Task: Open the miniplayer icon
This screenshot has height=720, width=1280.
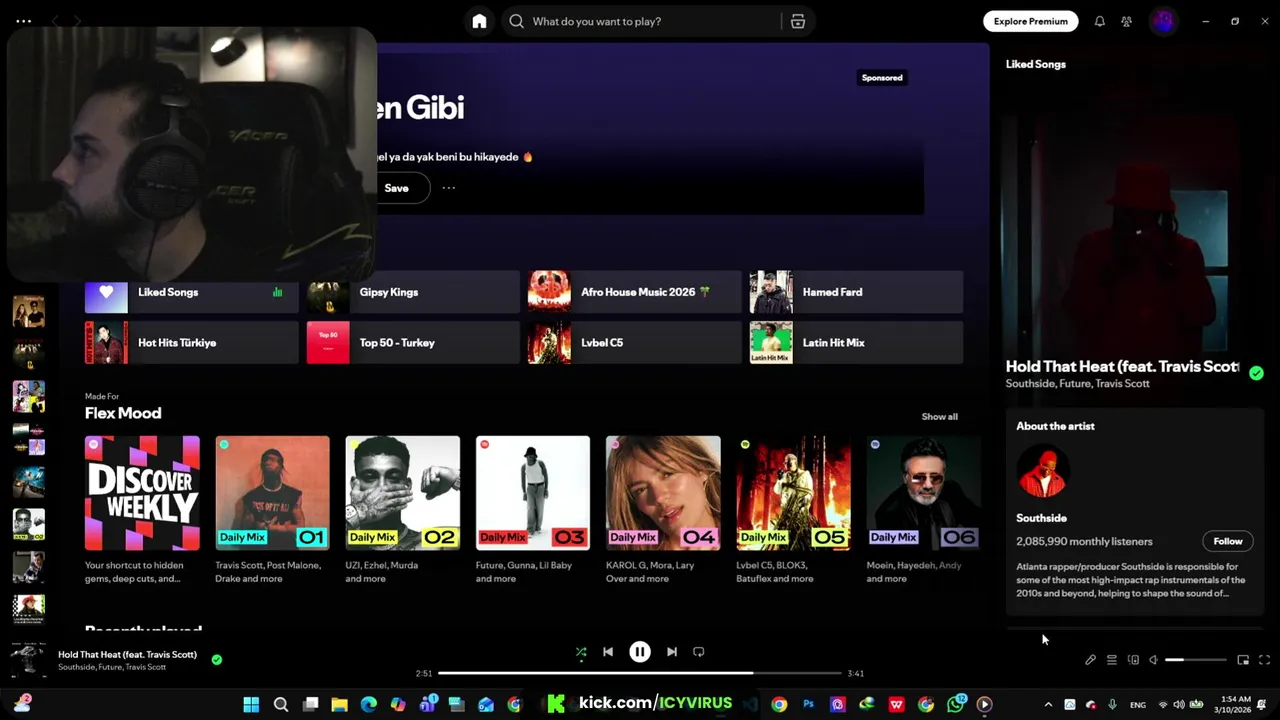Action: 1243,660
